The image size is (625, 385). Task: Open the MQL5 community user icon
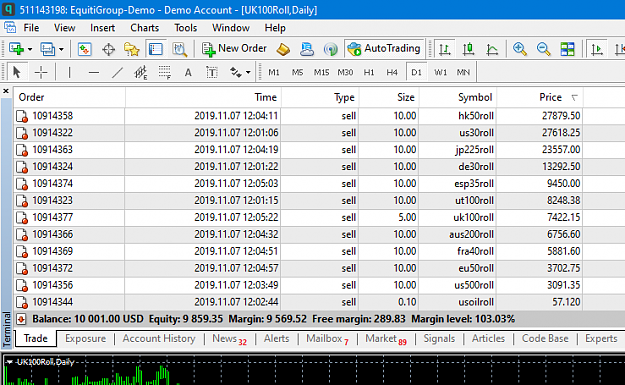(x=307, y=49)
